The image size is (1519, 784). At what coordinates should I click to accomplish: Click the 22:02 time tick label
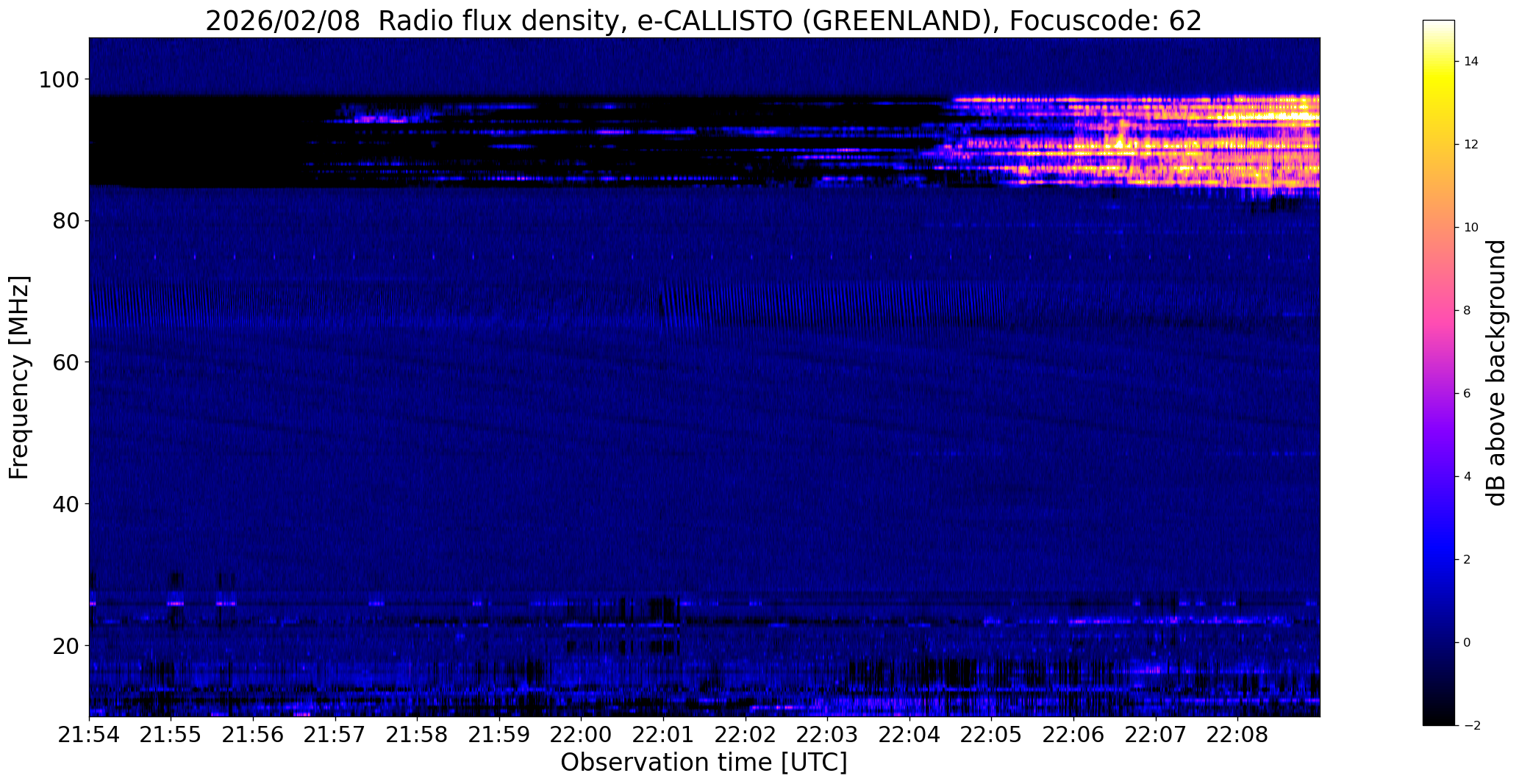746,734
